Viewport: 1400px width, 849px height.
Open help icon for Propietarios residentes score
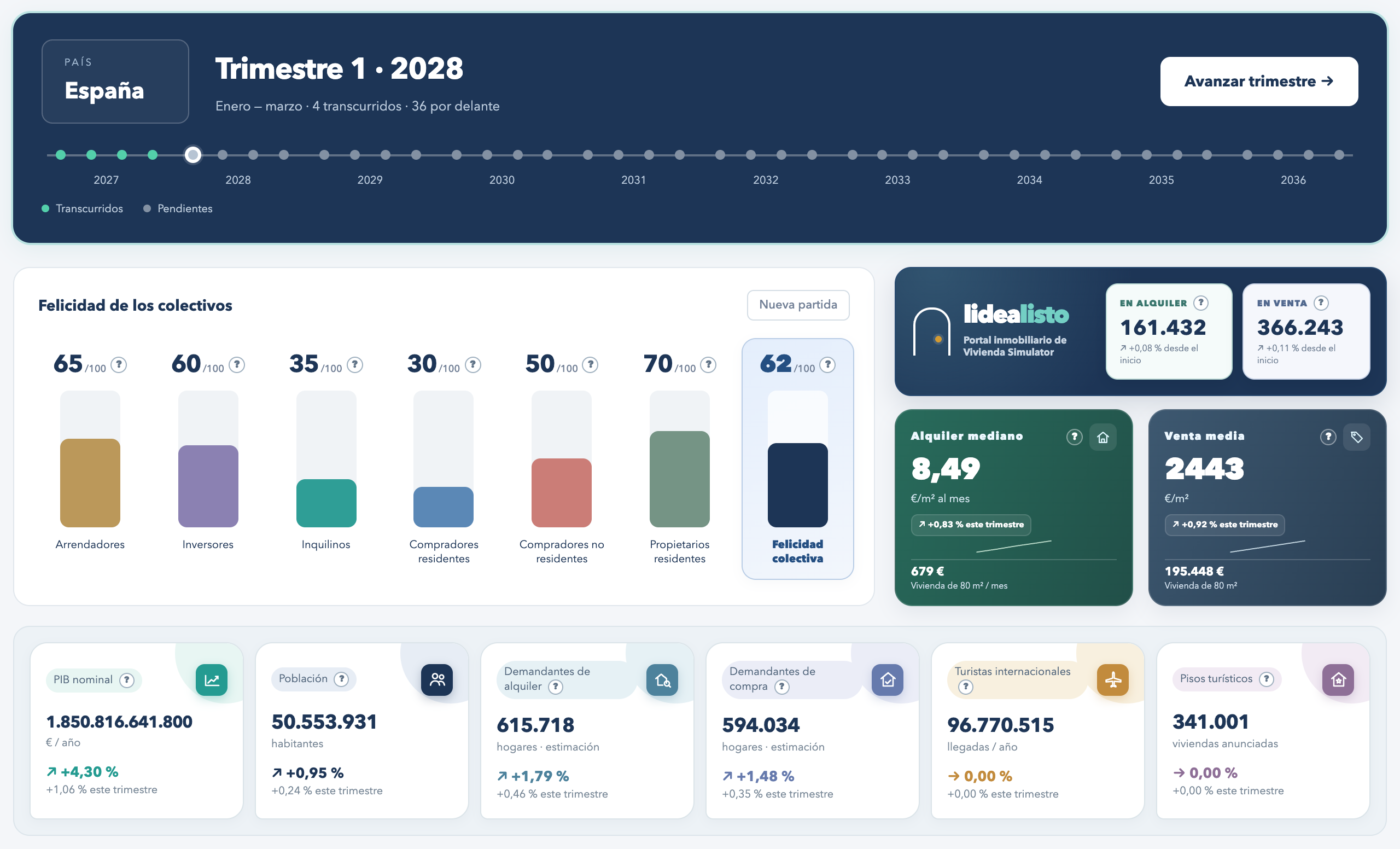(x=708, y=364)
